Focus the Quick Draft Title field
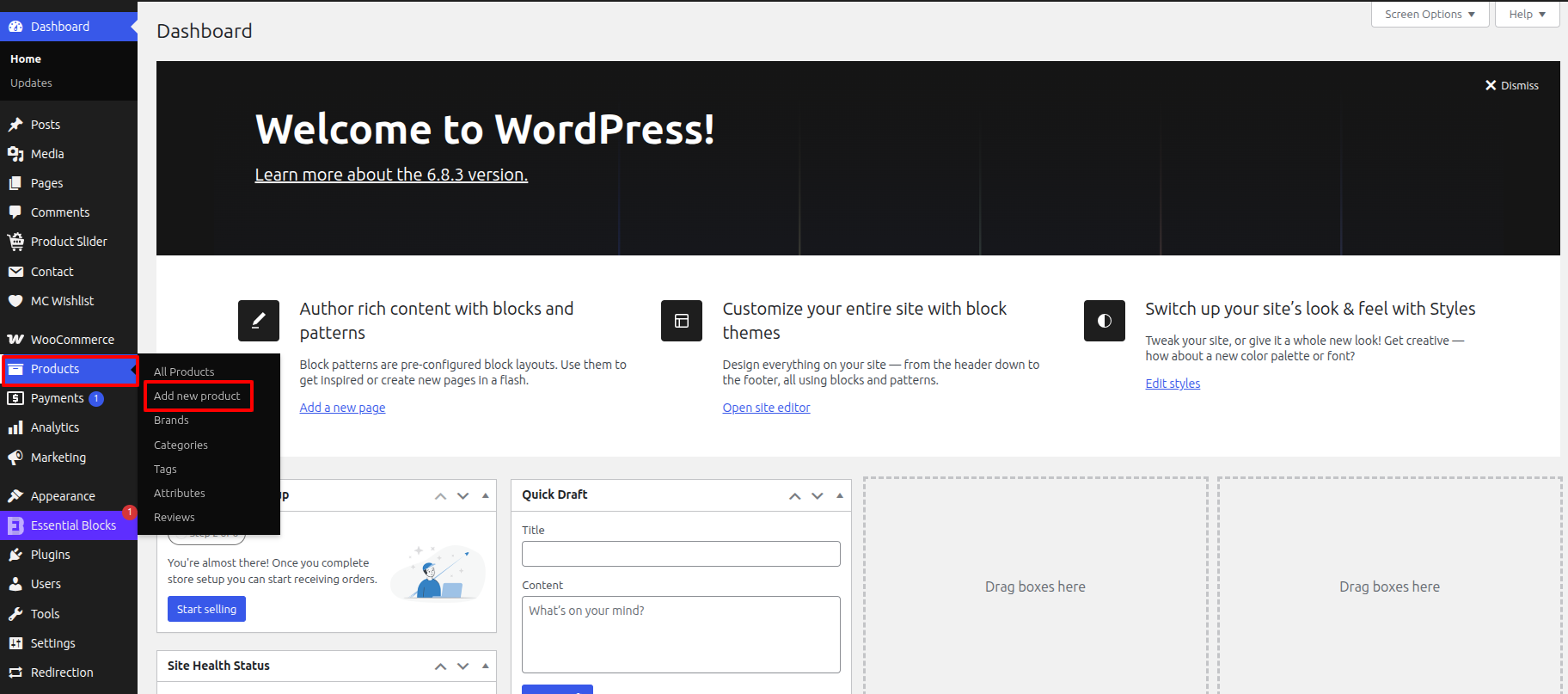 (681, 554)
